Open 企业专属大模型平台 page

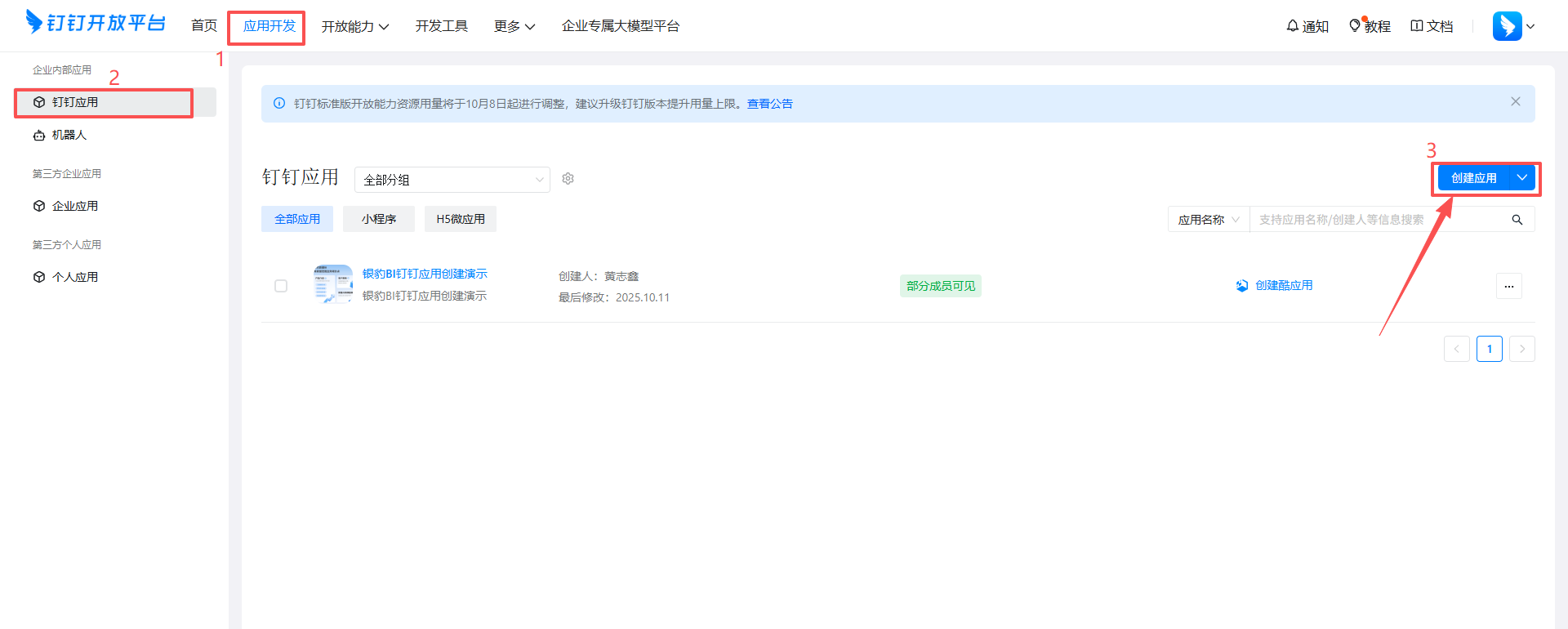pos(621,26)
